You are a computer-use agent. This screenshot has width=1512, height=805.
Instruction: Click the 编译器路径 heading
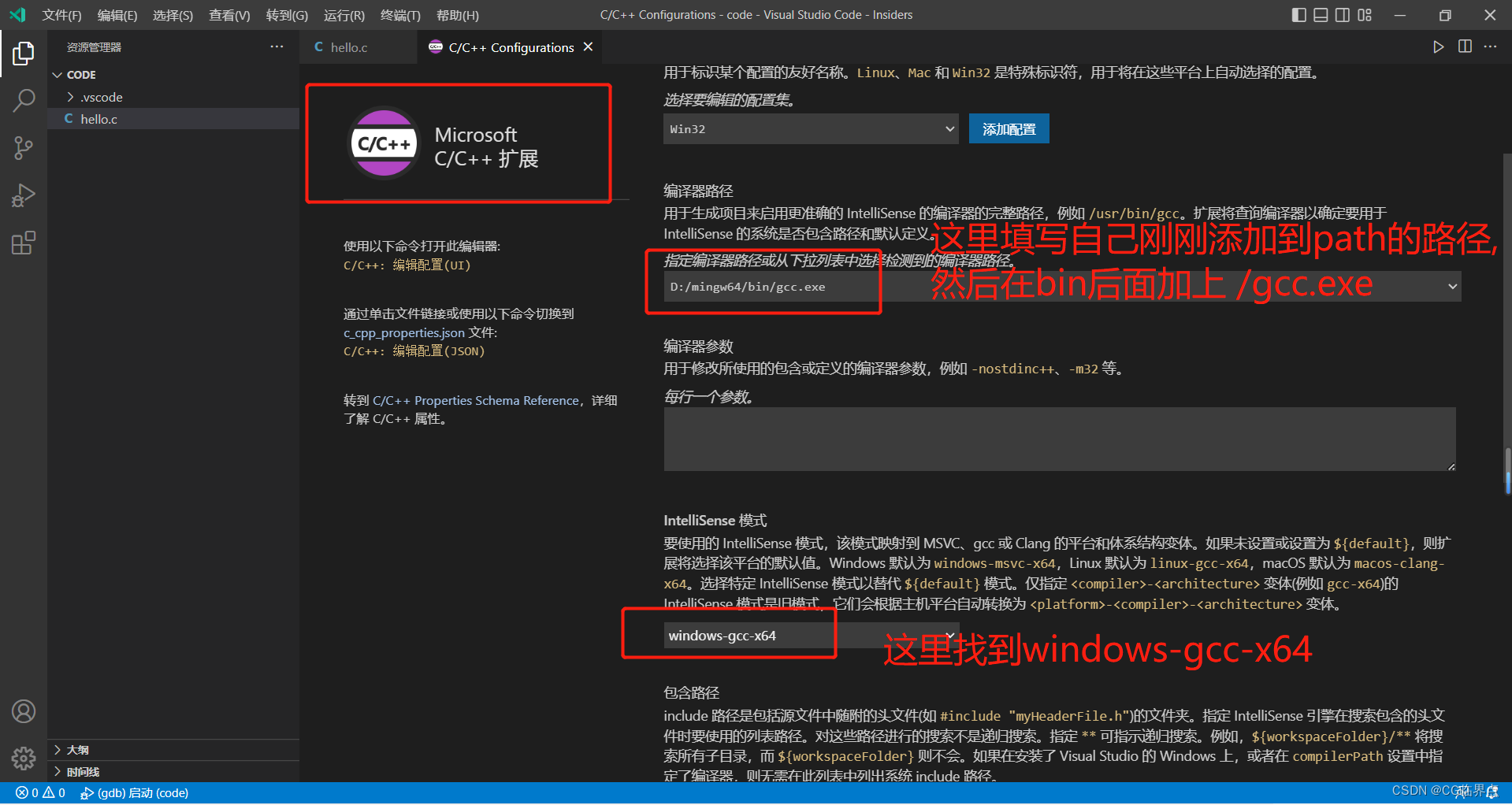coord(698,191)
